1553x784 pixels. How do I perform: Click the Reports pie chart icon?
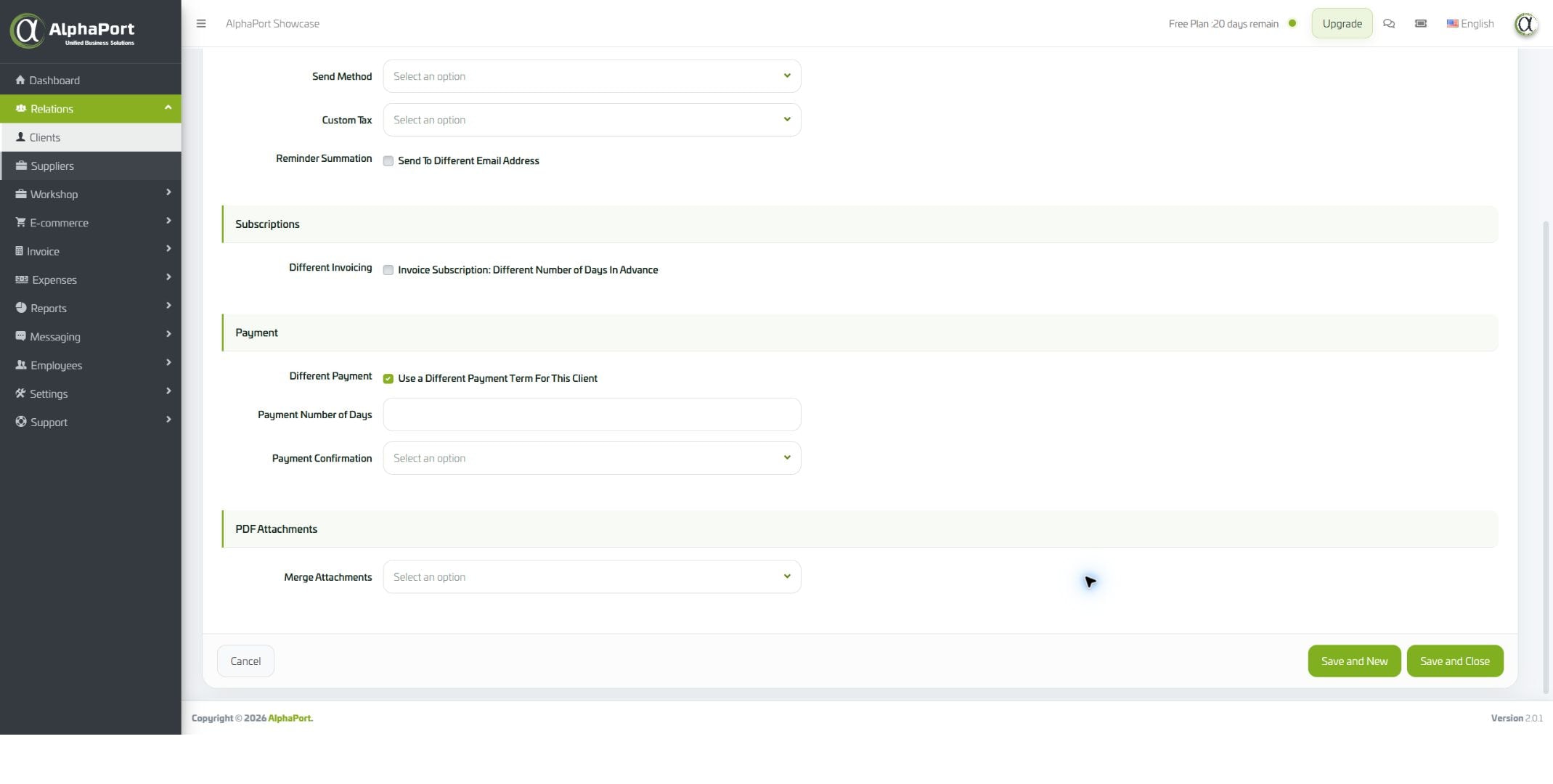coord(21,308)
